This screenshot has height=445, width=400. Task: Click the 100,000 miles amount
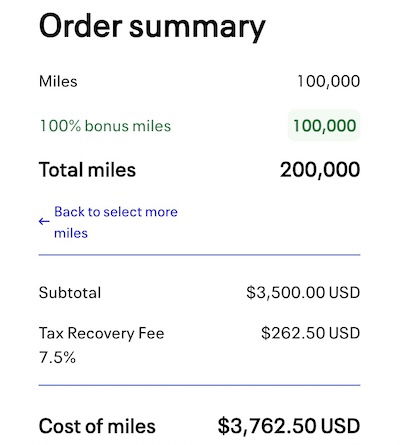(328, 81)
